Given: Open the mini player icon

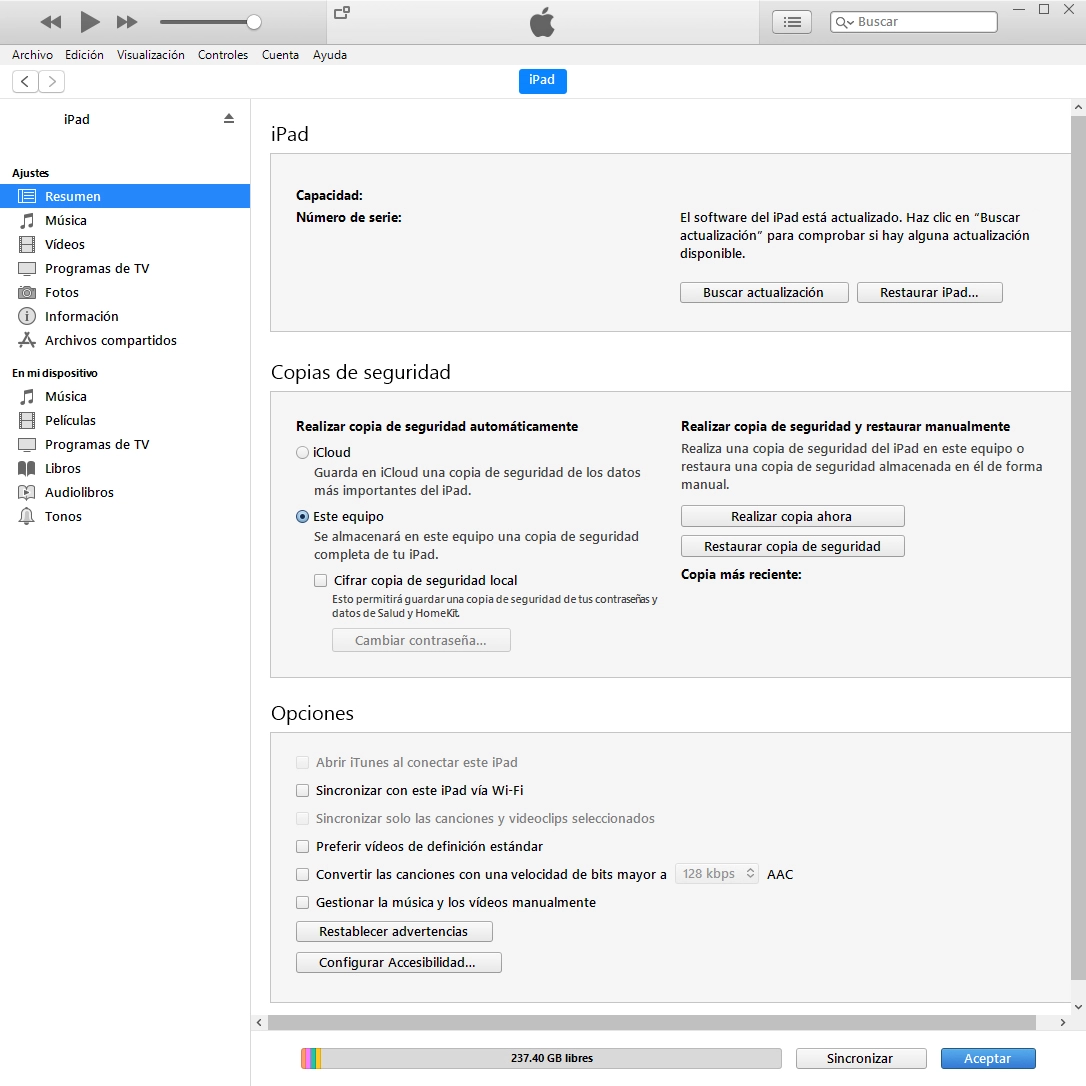Looking at the screenshot, I should coord(342,13).
